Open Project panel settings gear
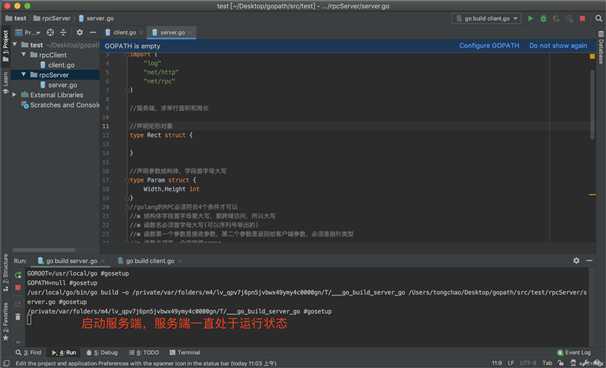 click(80, 32)
